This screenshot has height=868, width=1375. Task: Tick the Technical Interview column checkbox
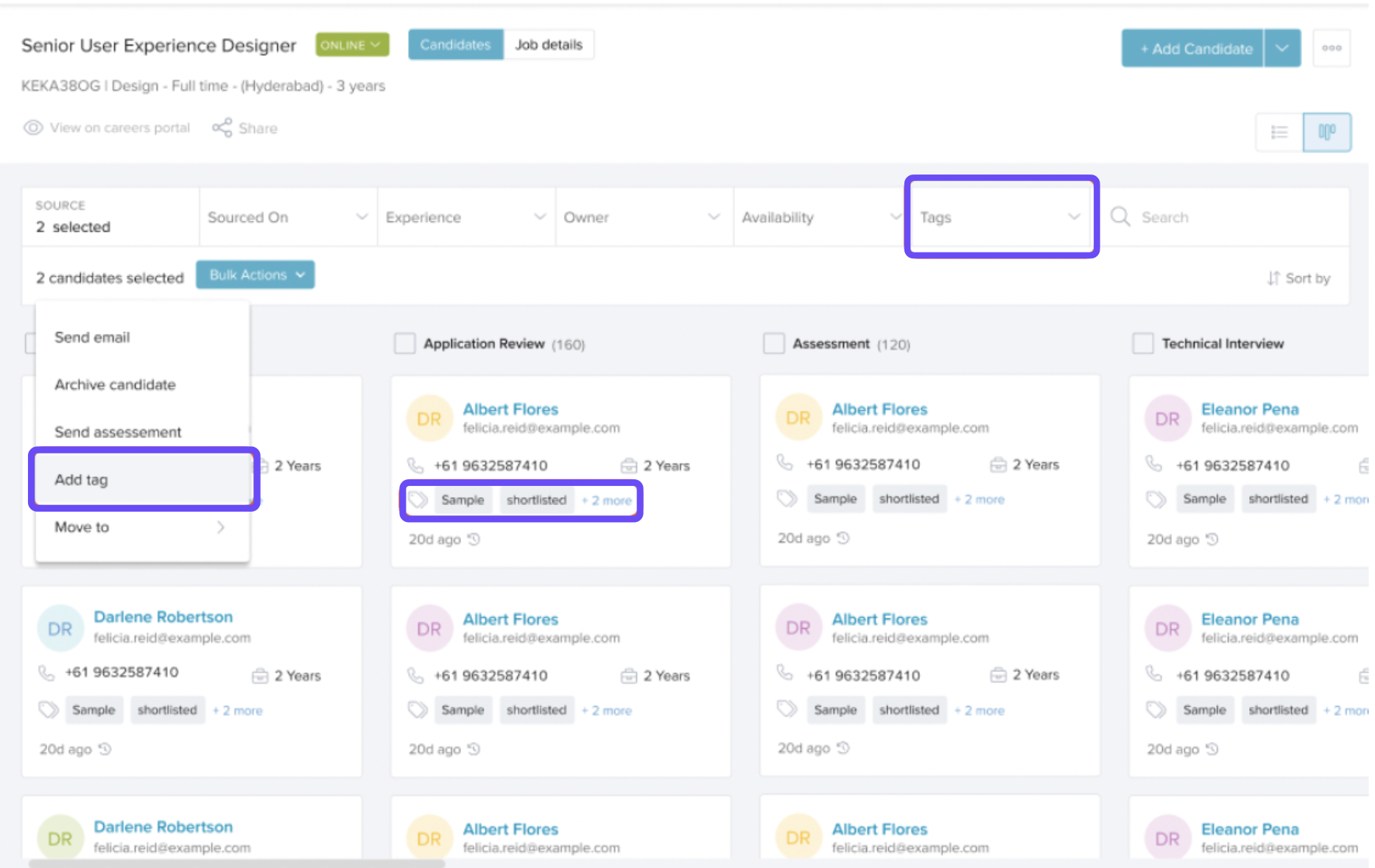(1142, 344)
